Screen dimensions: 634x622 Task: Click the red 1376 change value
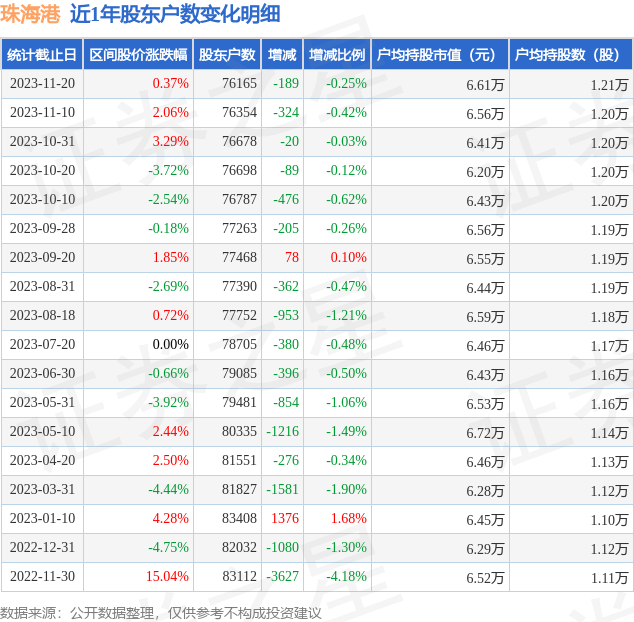click(285, 518)
